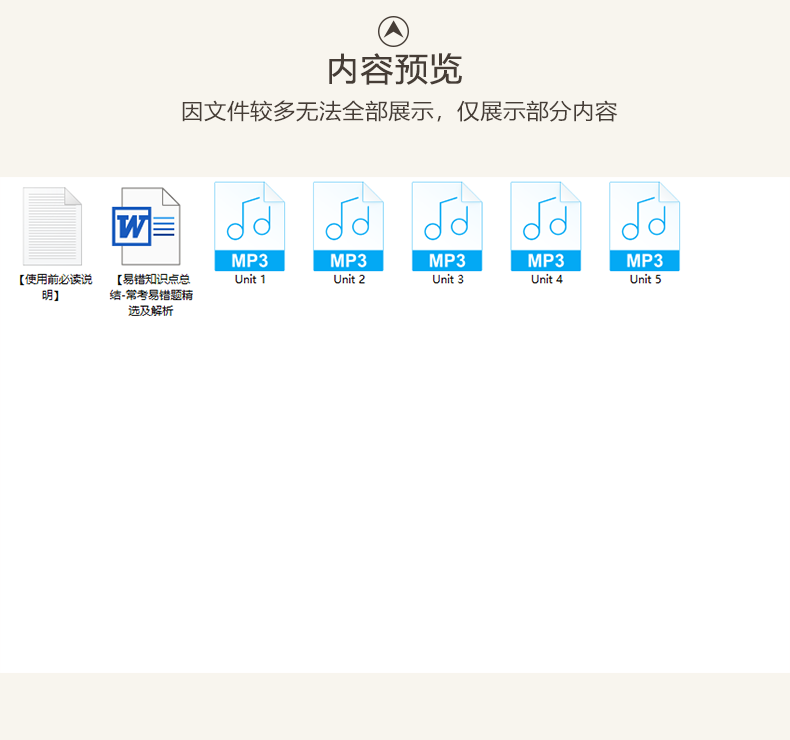Click the label Unit 2

pyautogui.click(x=349, y=279)
